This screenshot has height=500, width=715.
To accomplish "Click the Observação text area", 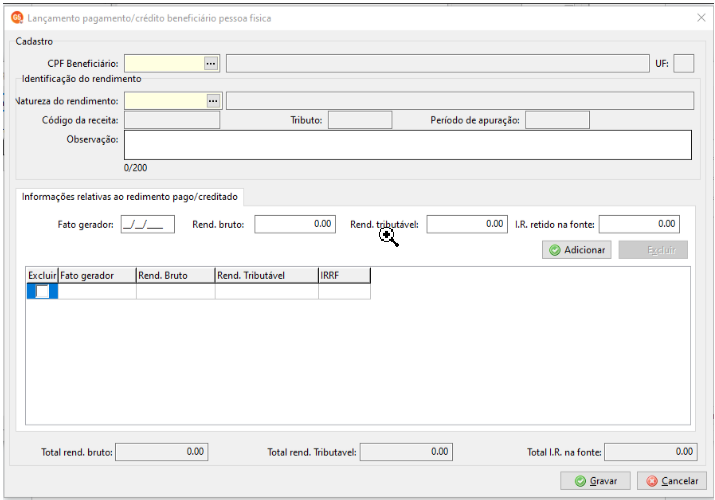I will [408, 145].
